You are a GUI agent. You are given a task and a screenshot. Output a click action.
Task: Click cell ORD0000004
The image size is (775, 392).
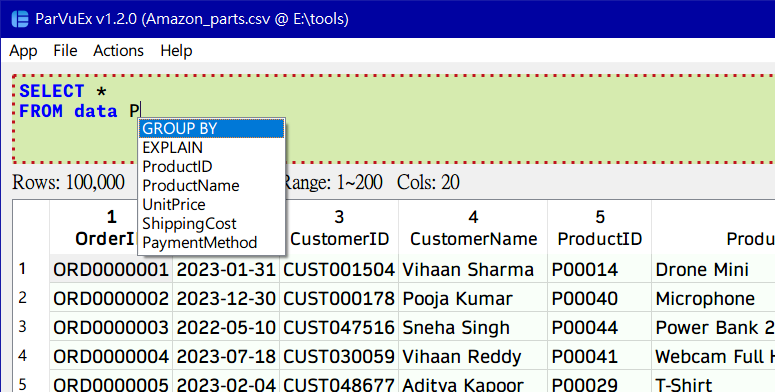[111, 356]
